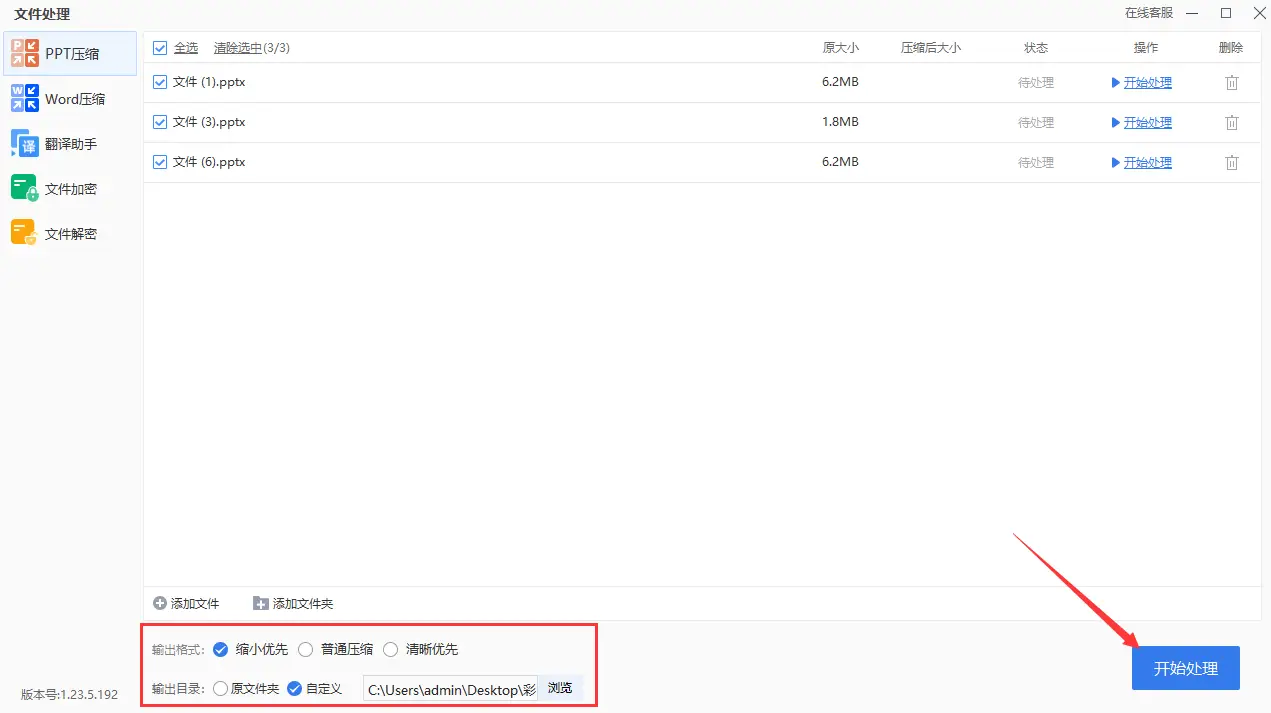
Task: Click the blue 开始处理 button
Action: point(1185,668)
